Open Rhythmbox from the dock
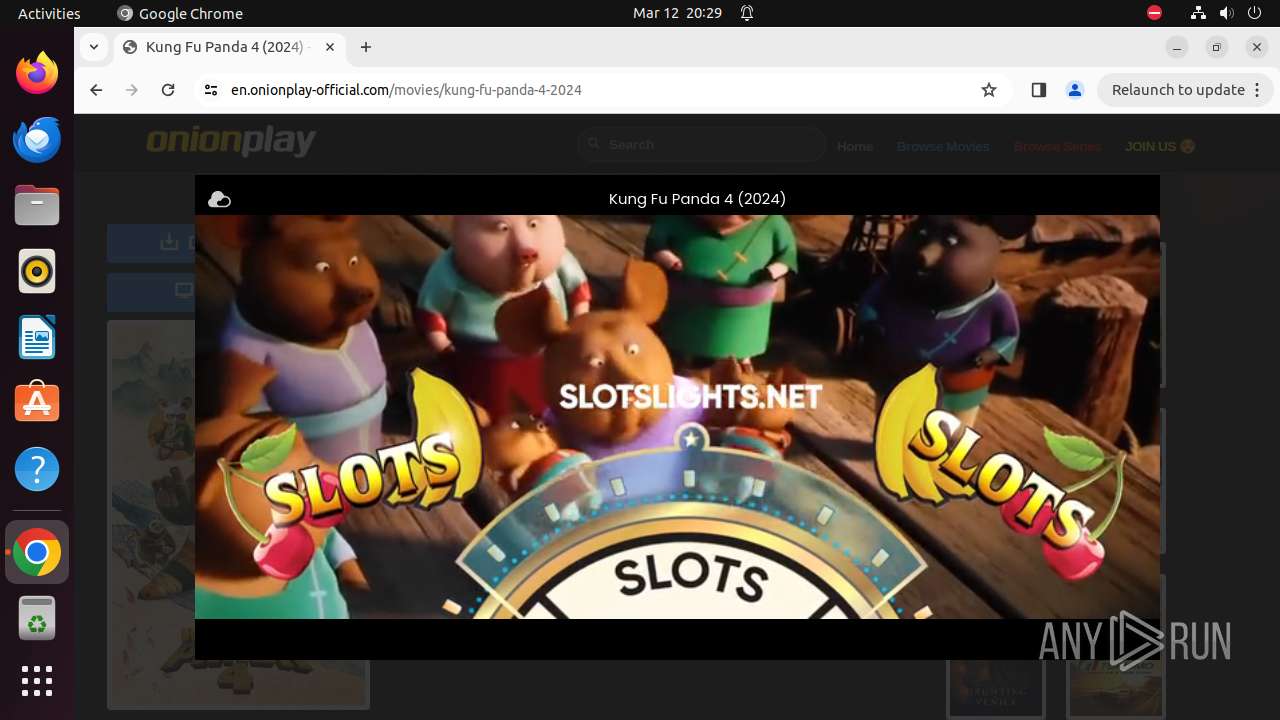Viewport: 1280px width, 720px height. [37, 271]
